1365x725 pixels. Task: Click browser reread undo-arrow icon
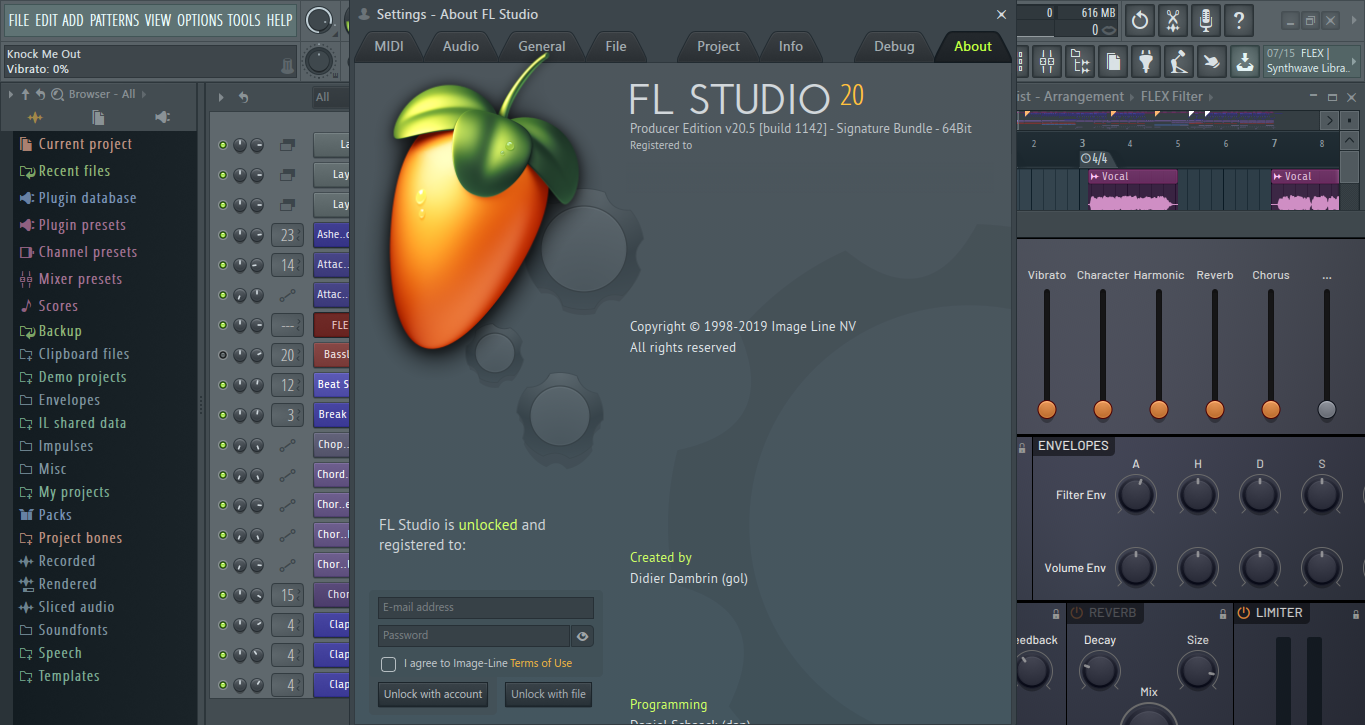tap(40, 94)
